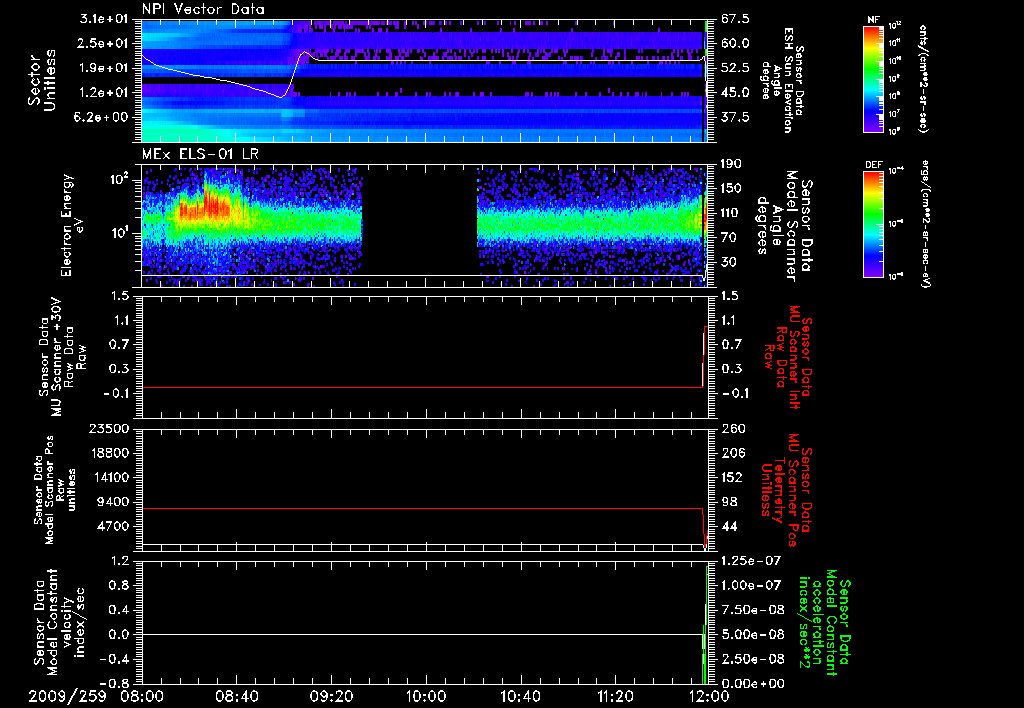Click the 09:20 time axis label
The image size is (1024, 708).
click(331, 696)
